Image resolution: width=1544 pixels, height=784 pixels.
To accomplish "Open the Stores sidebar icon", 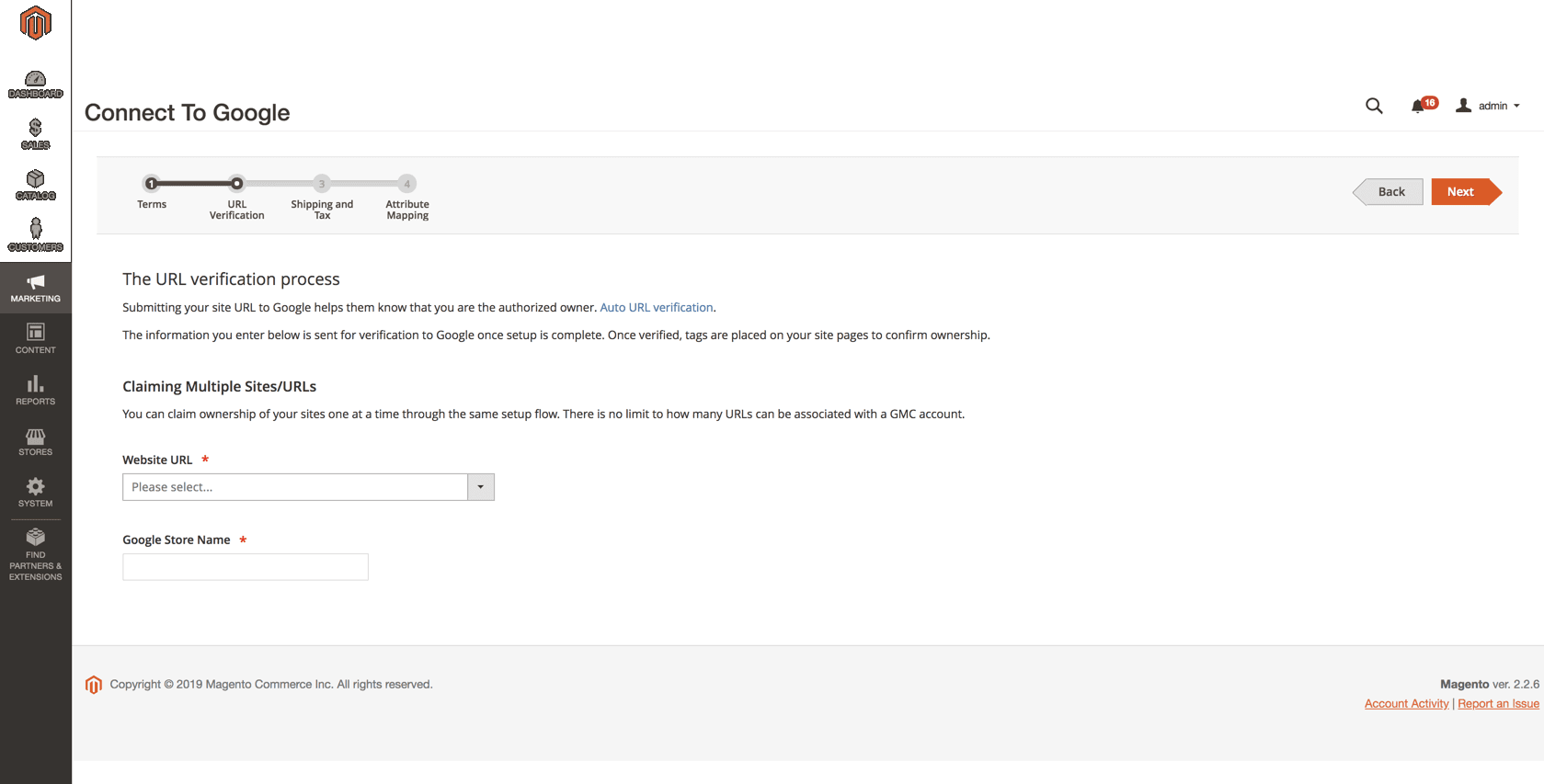I will [35, 441].
